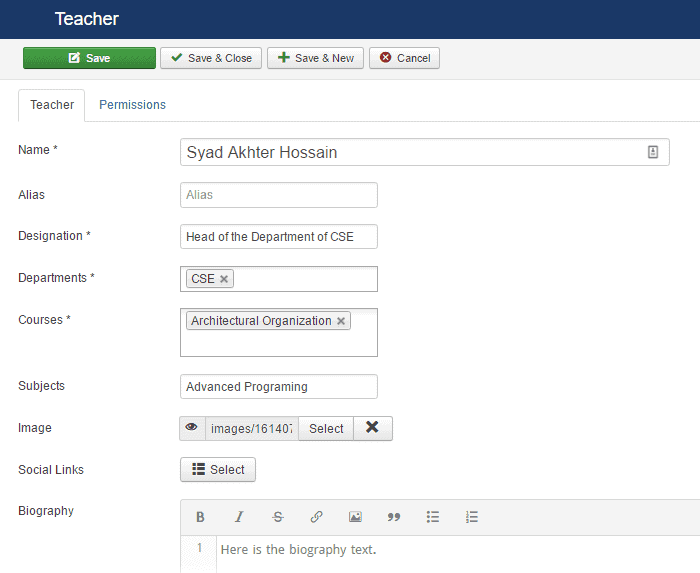
Task: Remove the CSE department tag
Action: (224, 279)
